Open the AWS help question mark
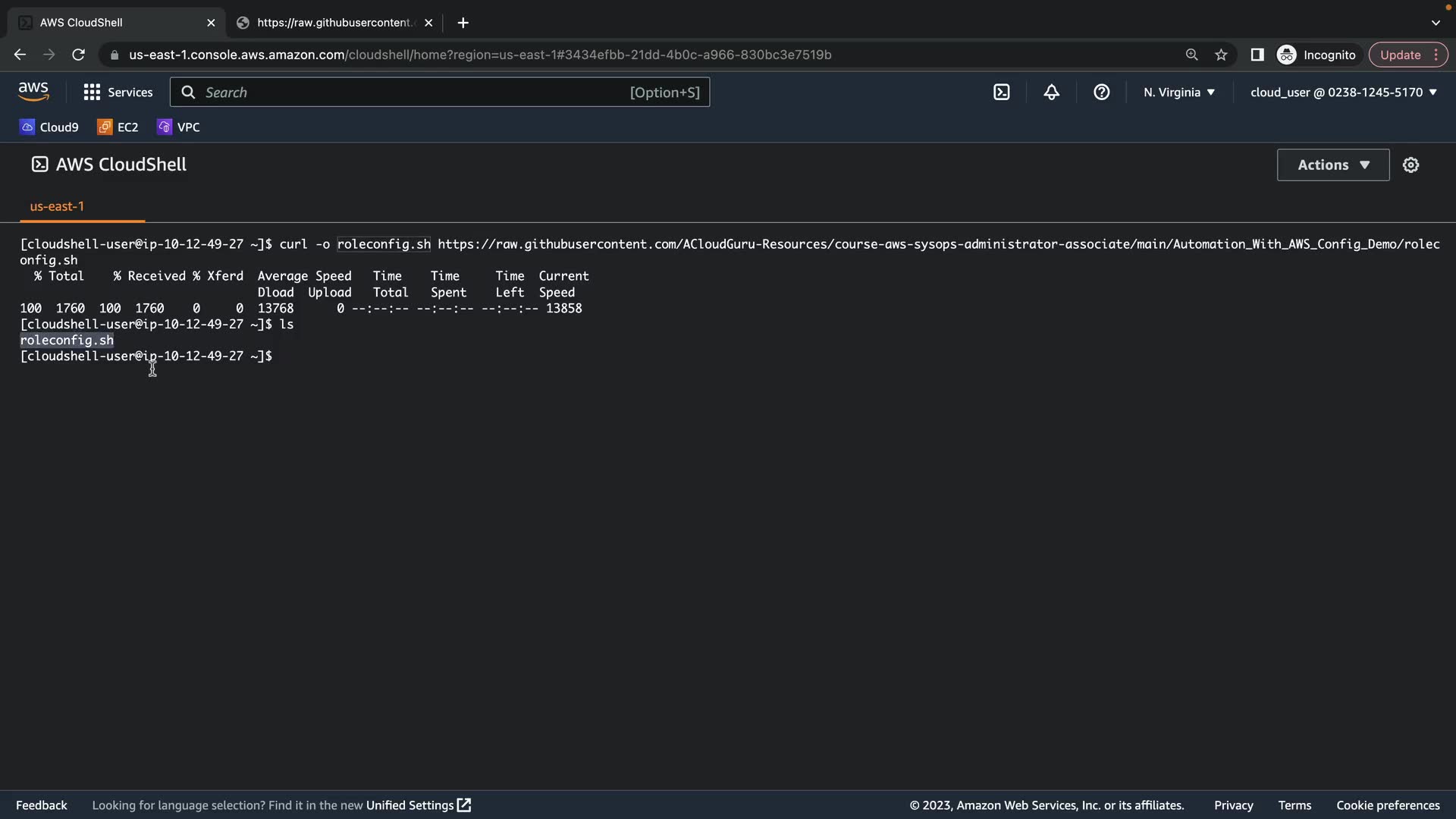 (1101, 93)
